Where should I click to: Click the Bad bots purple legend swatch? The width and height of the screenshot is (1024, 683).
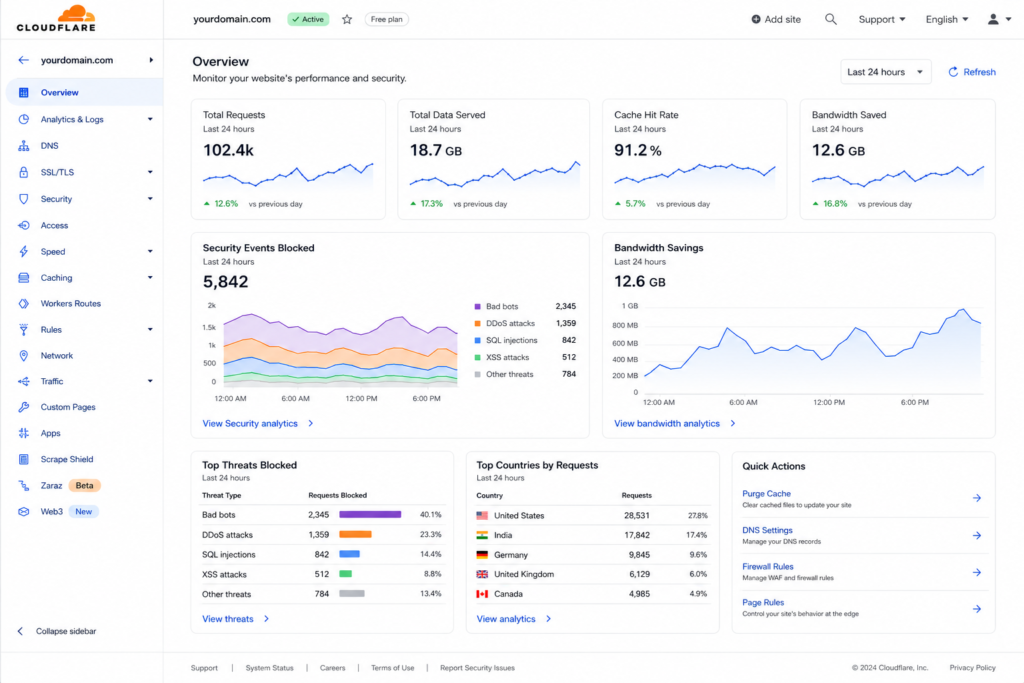pos(477,306)
